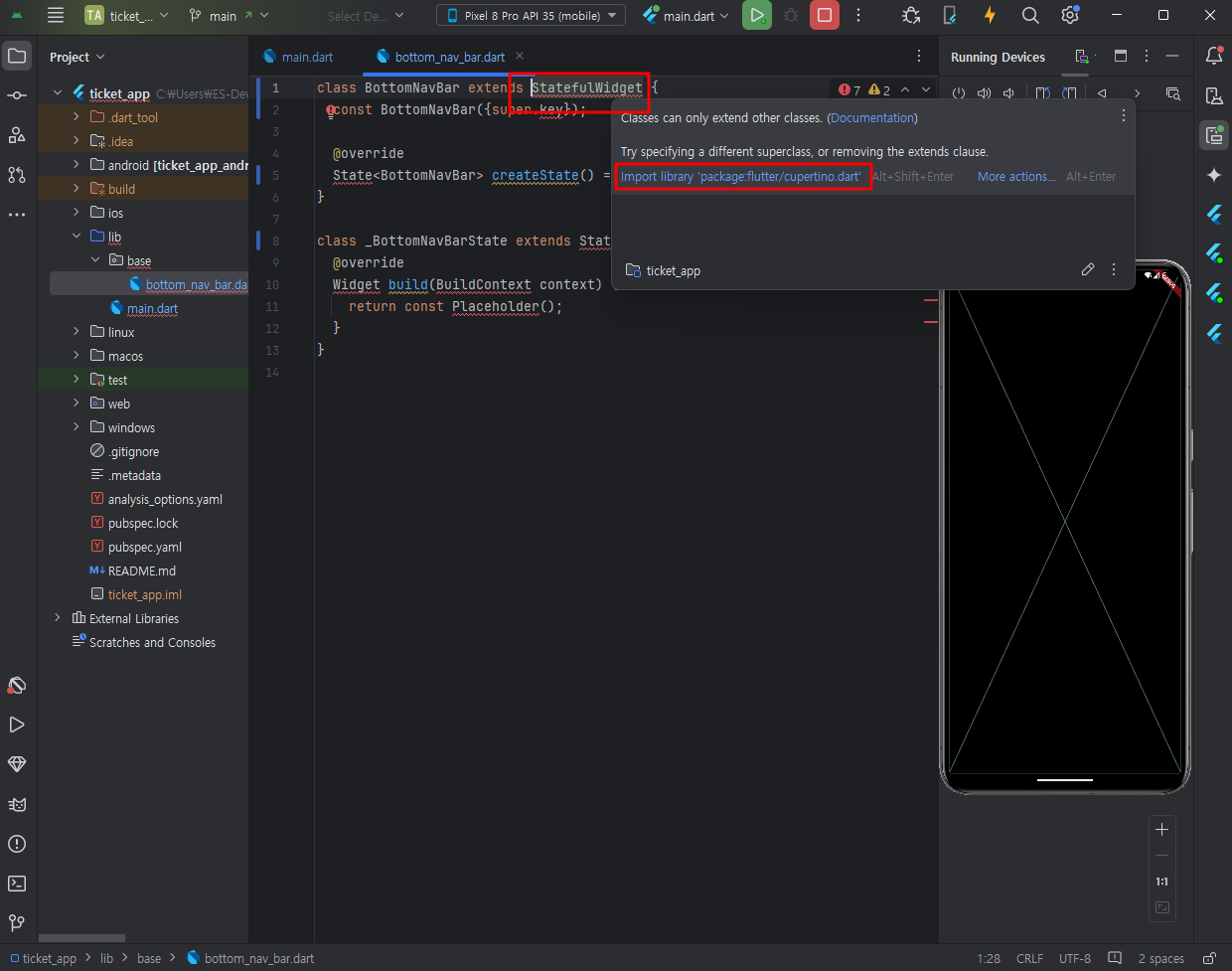Rotate emulator right icon

coord(1069,93)
